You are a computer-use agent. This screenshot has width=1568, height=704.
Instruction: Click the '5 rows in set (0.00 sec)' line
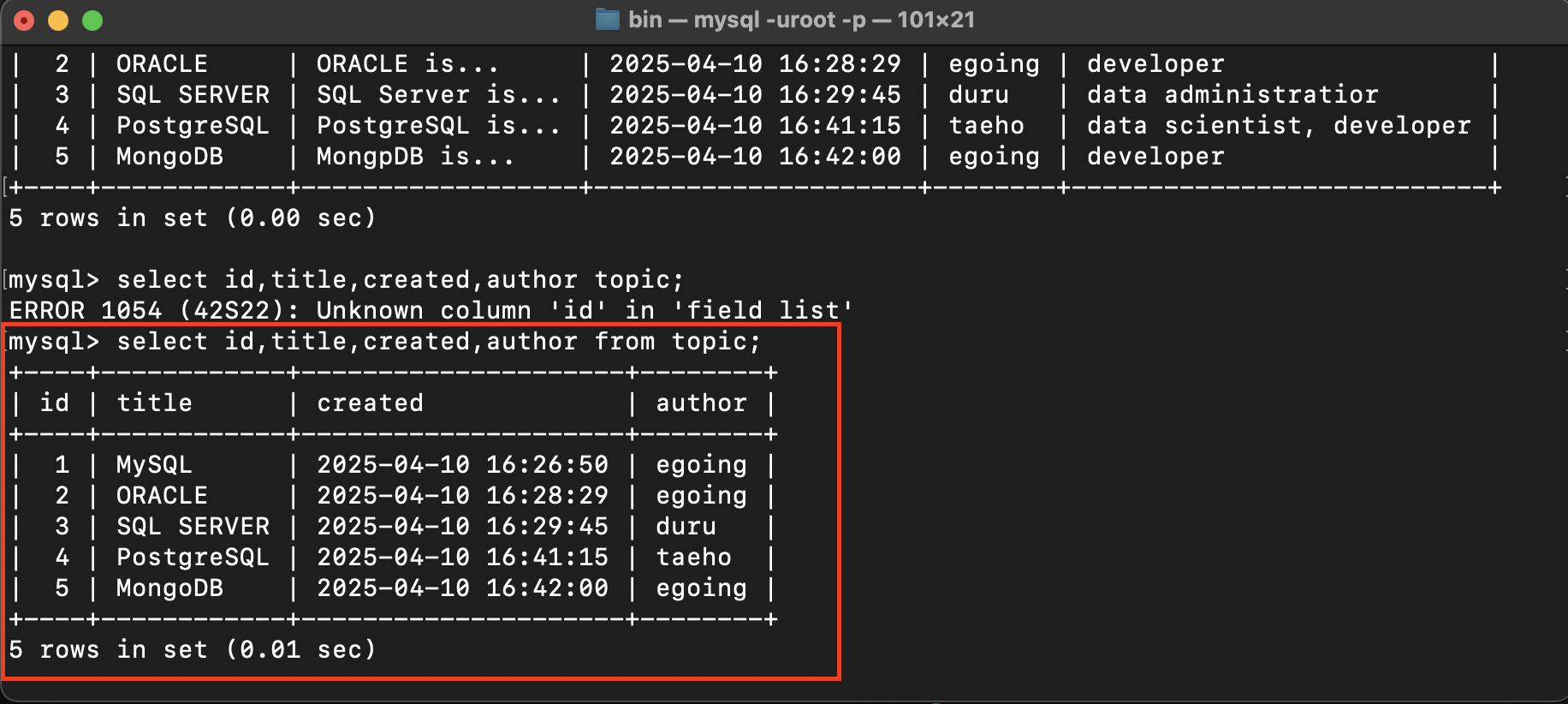pos(193,218)
